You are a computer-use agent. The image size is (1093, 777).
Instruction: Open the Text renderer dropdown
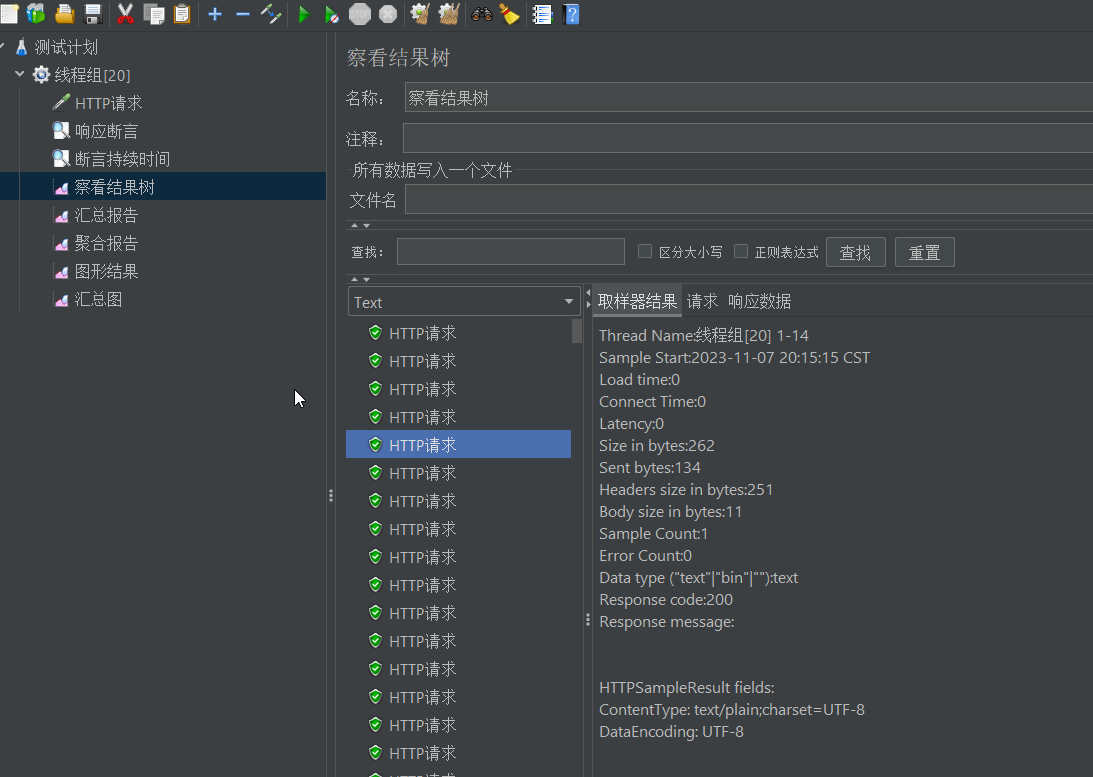click(464, 302)
